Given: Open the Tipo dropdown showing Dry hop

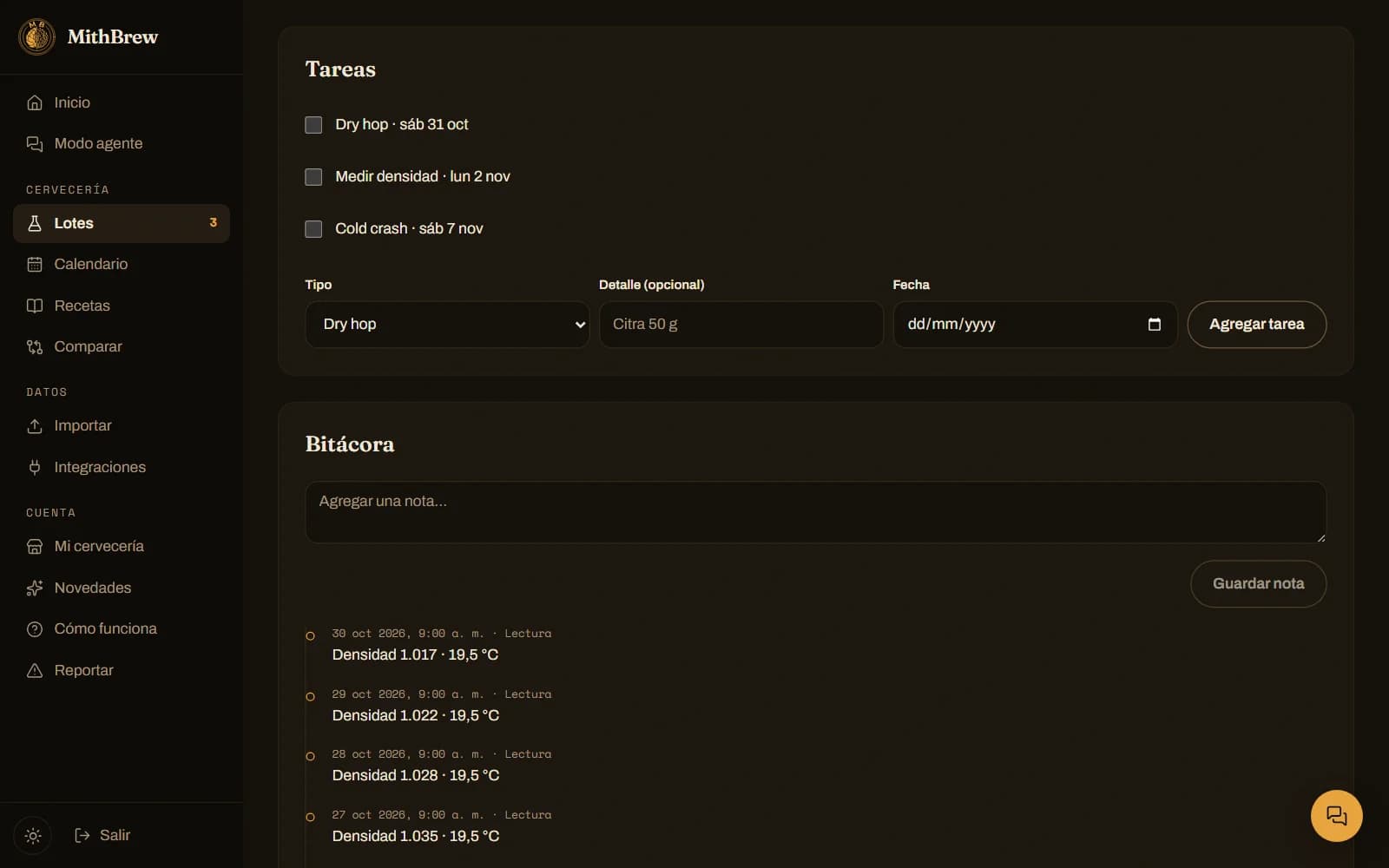Looking at the screenshot, I should [447, 324].
